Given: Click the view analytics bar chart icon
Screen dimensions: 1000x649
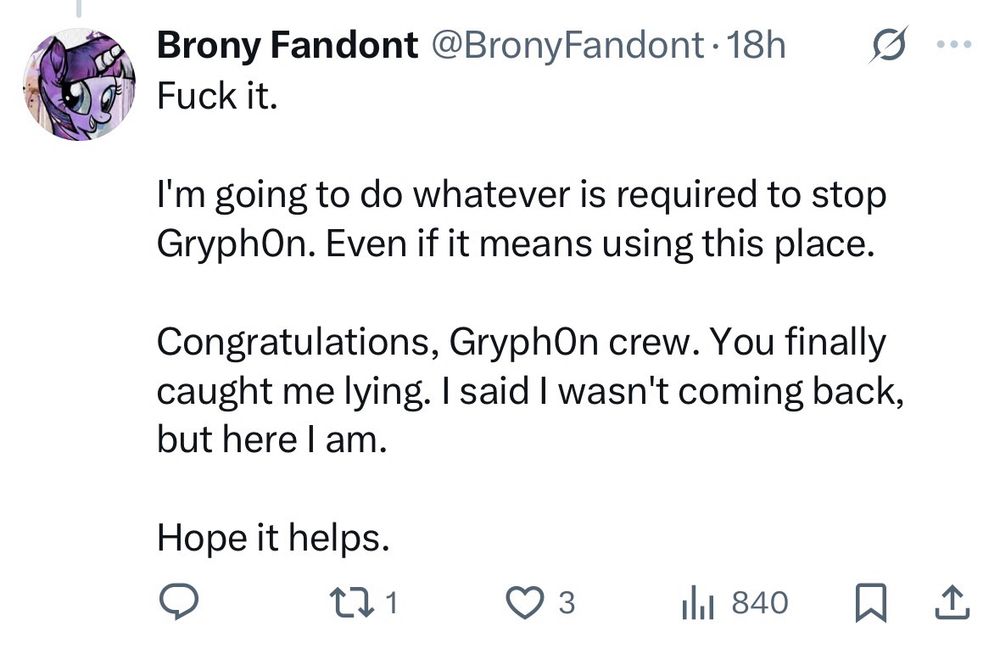Looking at the screenshot, I should pos(695,602).
